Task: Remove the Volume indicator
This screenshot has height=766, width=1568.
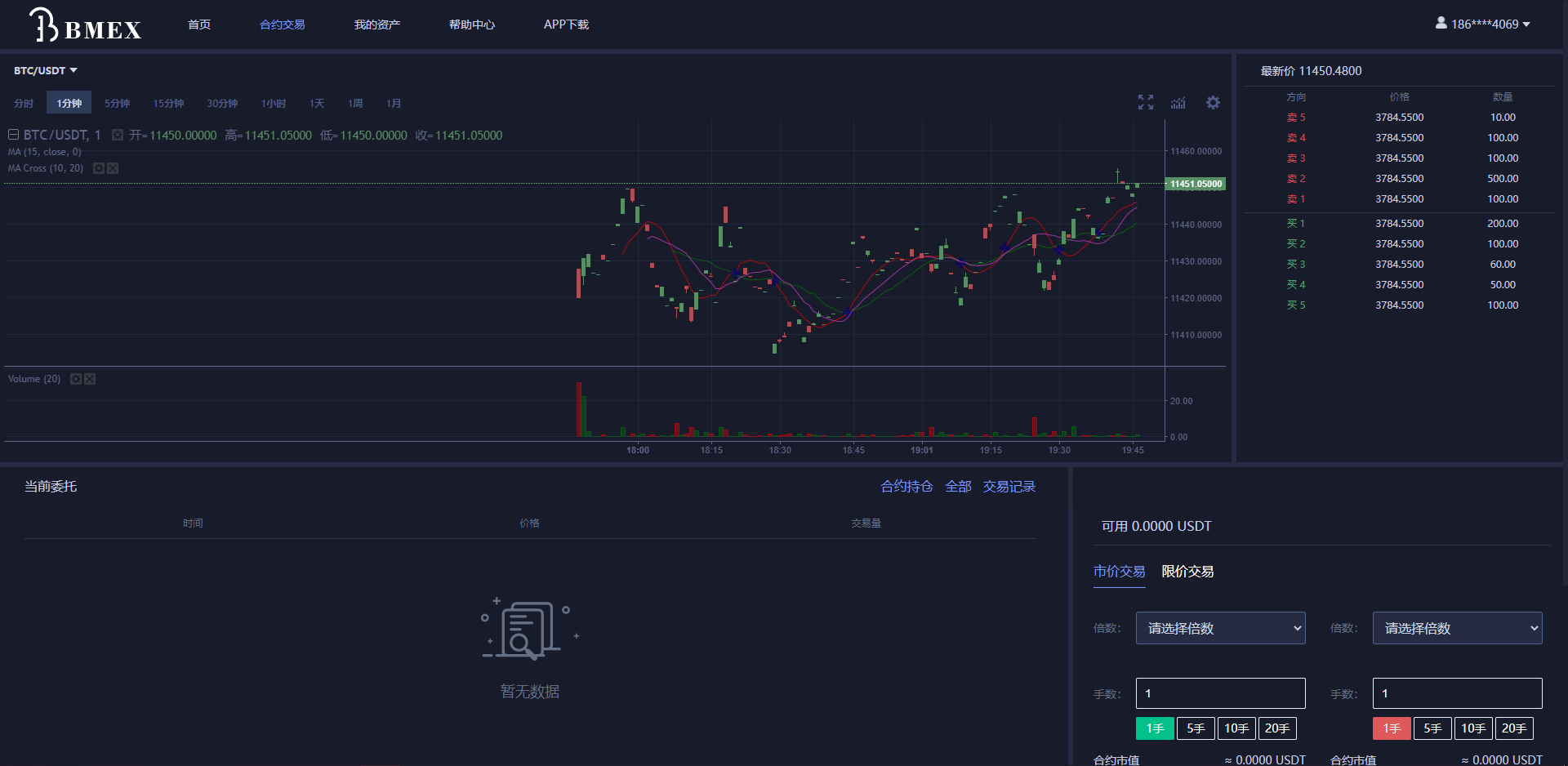Action: tap(90, 379)
